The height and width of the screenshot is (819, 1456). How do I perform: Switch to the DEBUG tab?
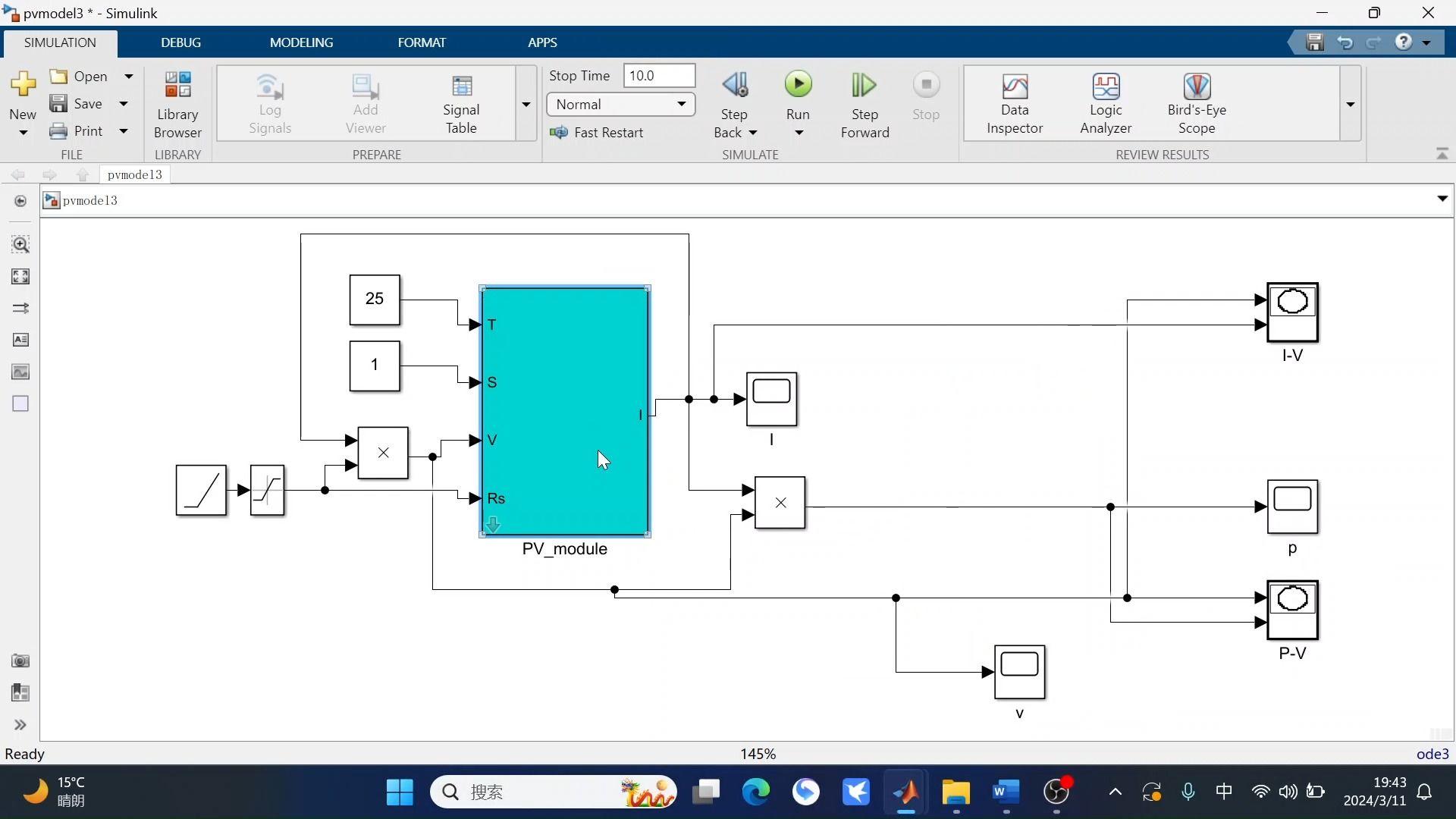tap(180, 42)
